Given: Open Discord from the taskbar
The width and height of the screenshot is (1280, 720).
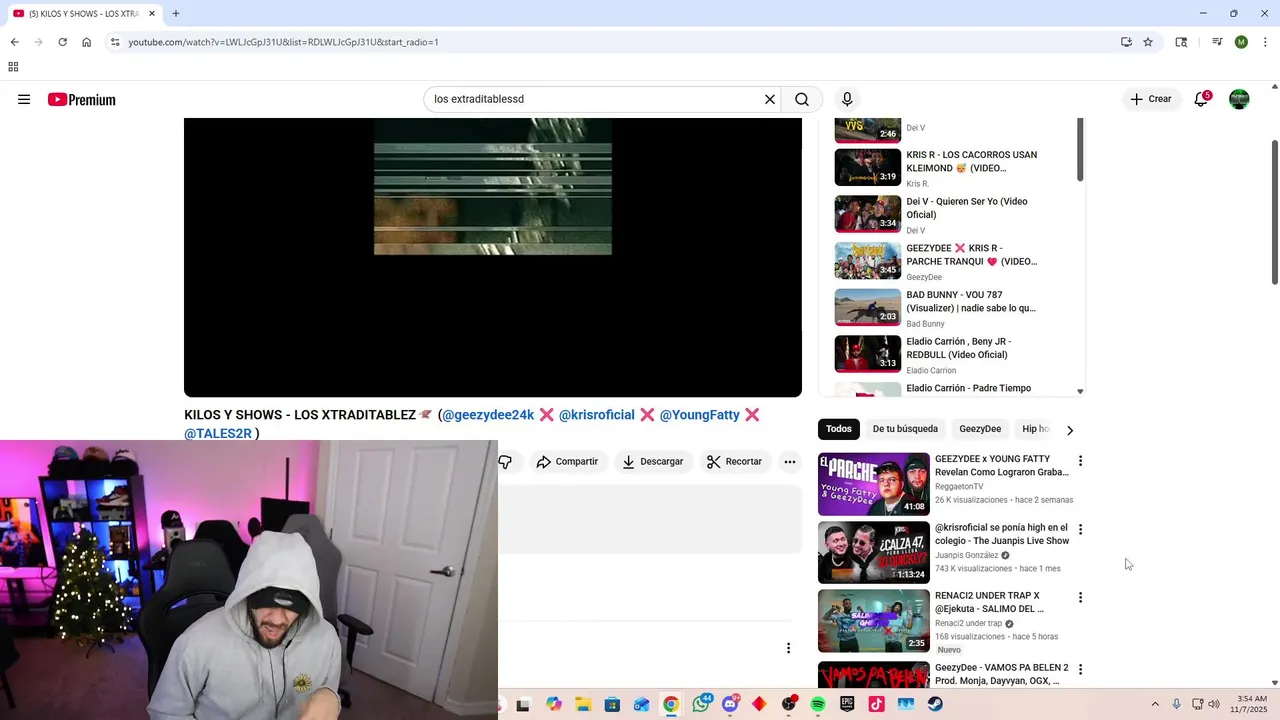Looking at the screenshot, I should (731, 704).
